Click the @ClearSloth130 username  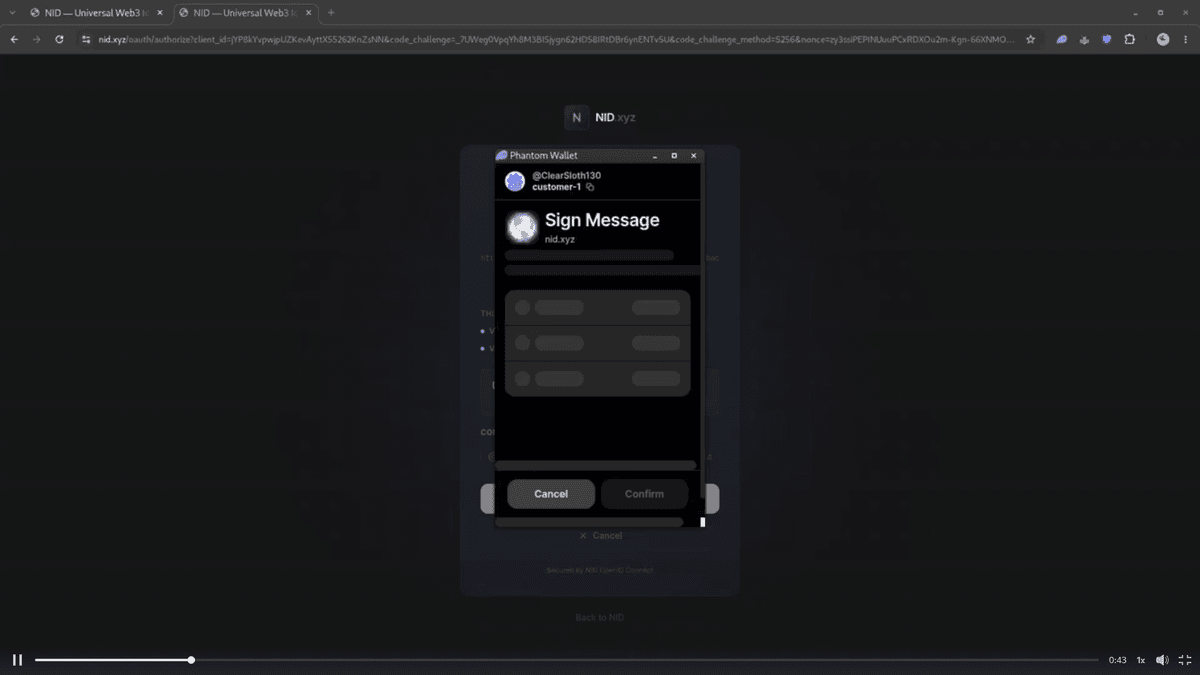point(566,176)
